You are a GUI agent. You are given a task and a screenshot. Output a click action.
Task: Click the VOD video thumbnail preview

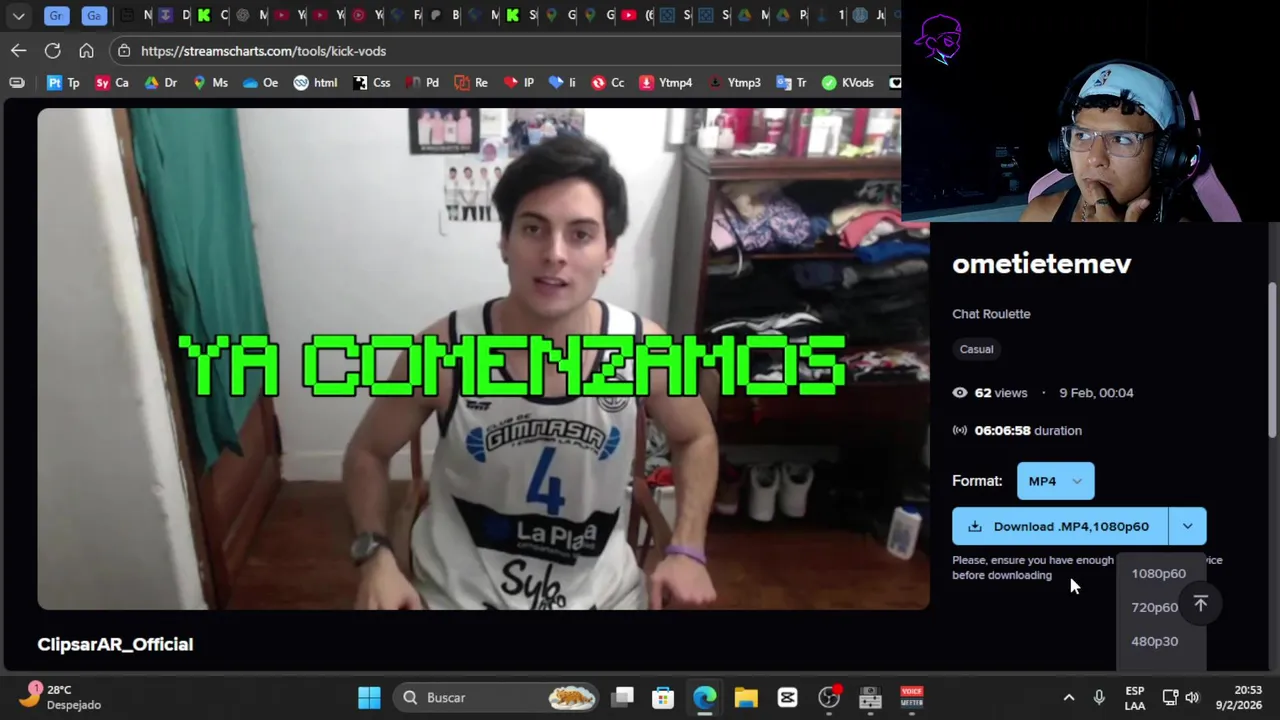point(483,359)
